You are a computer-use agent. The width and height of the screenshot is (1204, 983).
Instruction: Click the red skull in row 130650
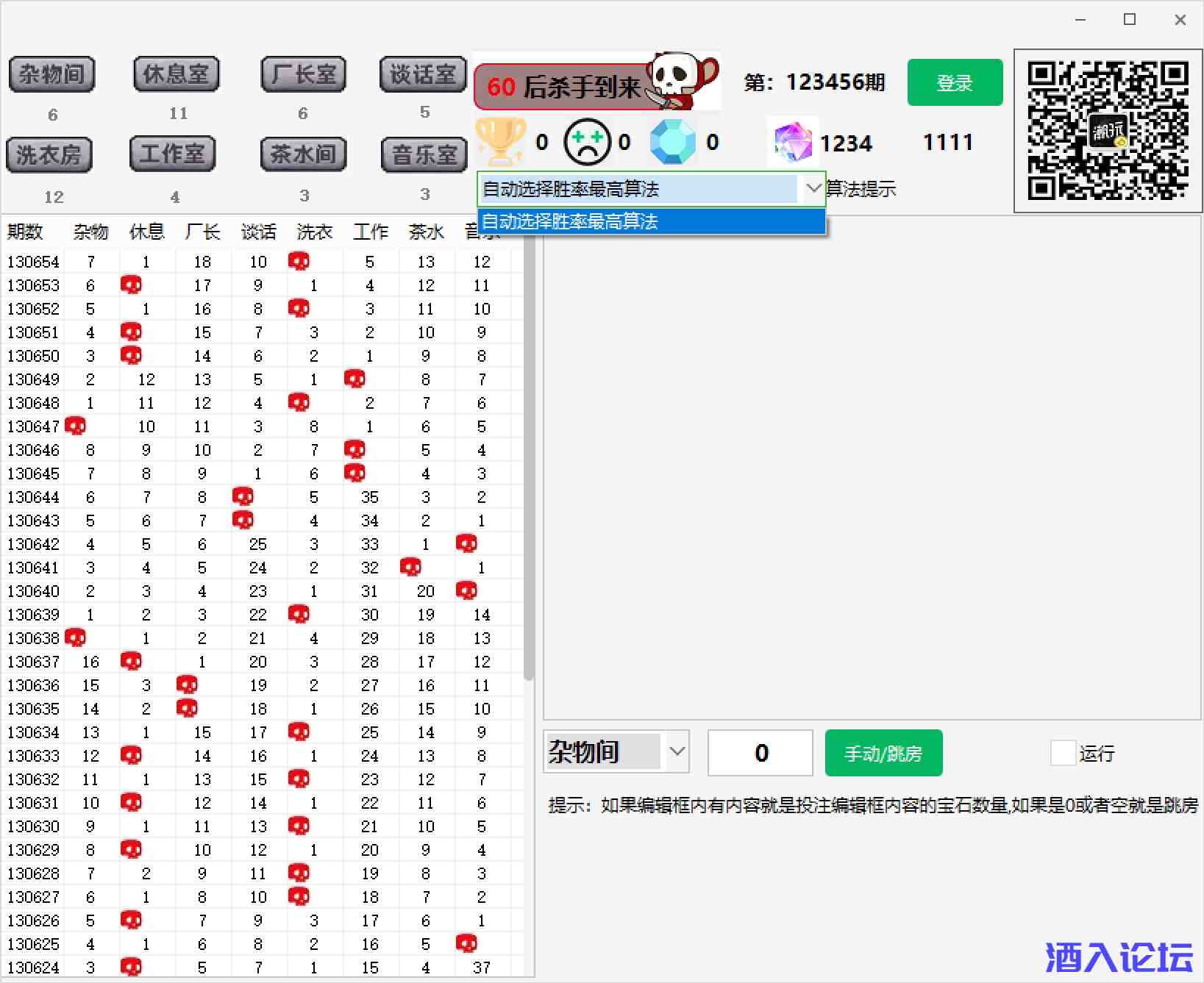pyautogui.click(x=131, y=355)
